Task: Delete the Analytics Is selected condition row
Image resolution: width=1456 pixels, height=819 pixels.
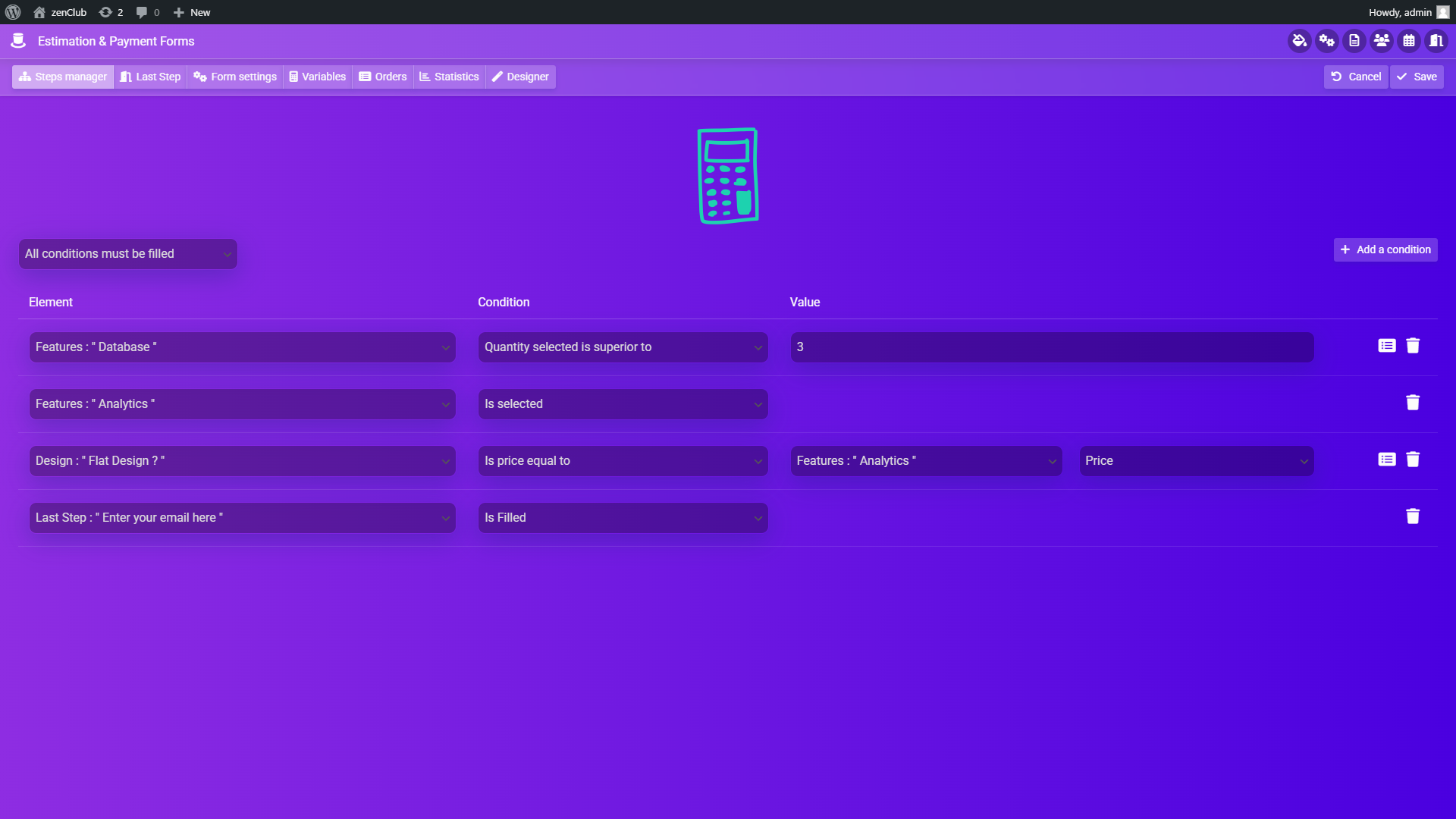Action: 1413,403
